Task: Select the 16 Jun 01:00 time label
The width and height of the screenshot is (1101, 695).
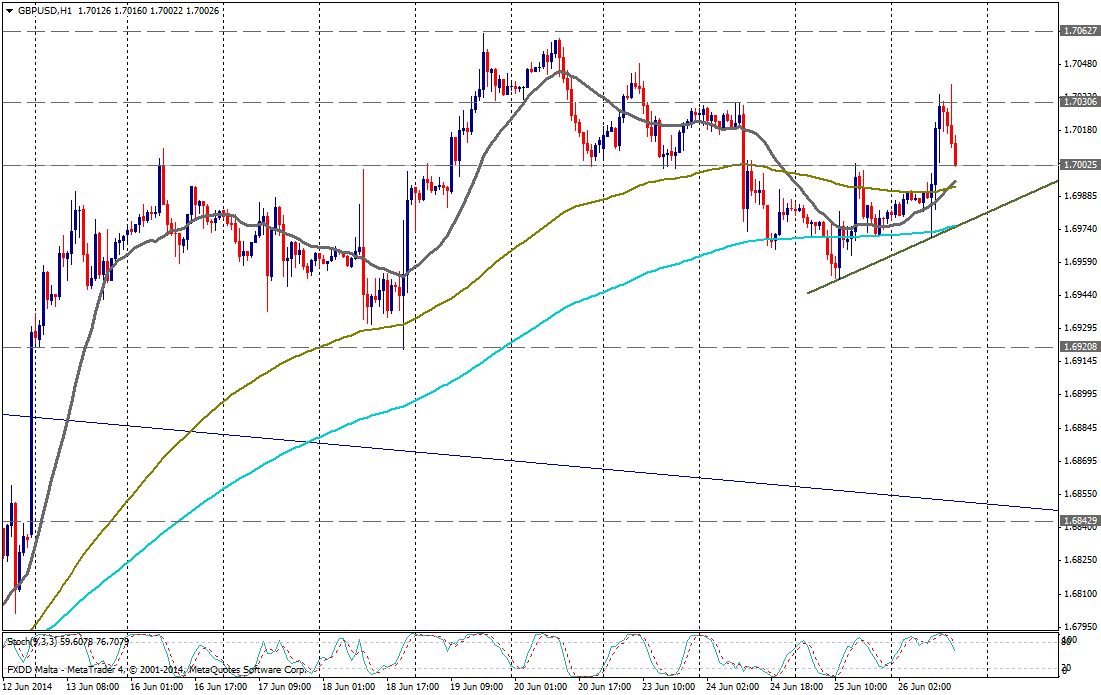Action: [x=156, y=687]
